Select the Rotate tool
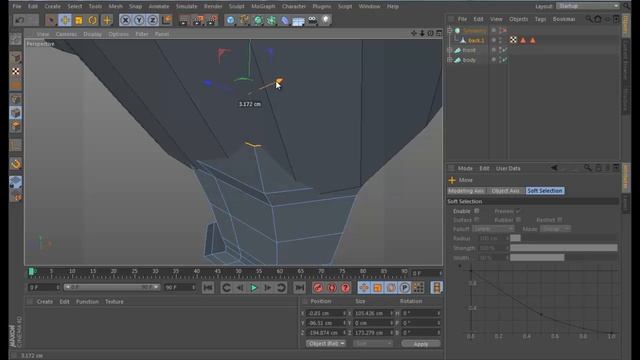This screenshot has width=640, height=360. 93,20
